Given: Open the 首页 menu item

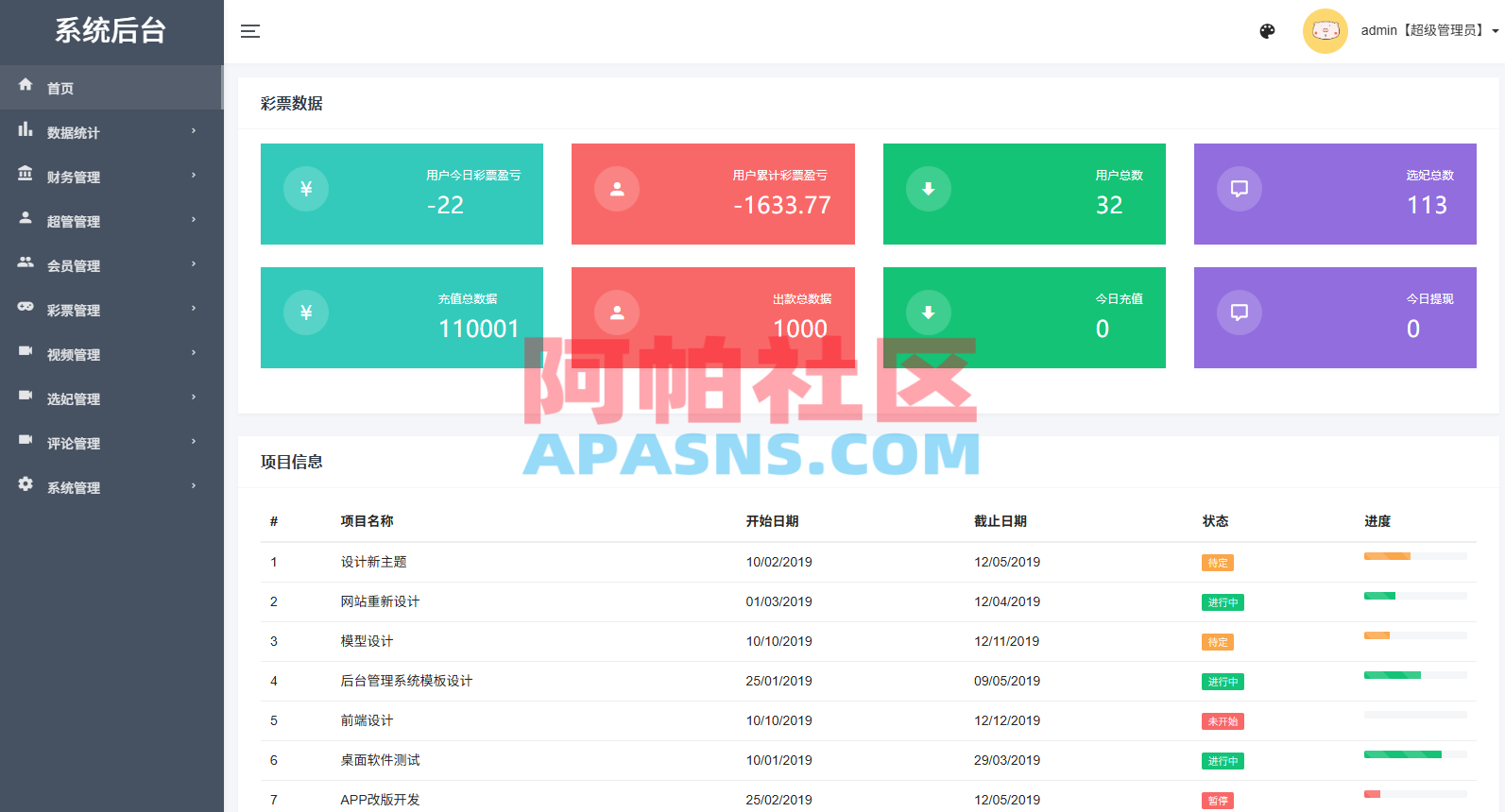Looking at the screenshot, I should [x=111, y=88].
